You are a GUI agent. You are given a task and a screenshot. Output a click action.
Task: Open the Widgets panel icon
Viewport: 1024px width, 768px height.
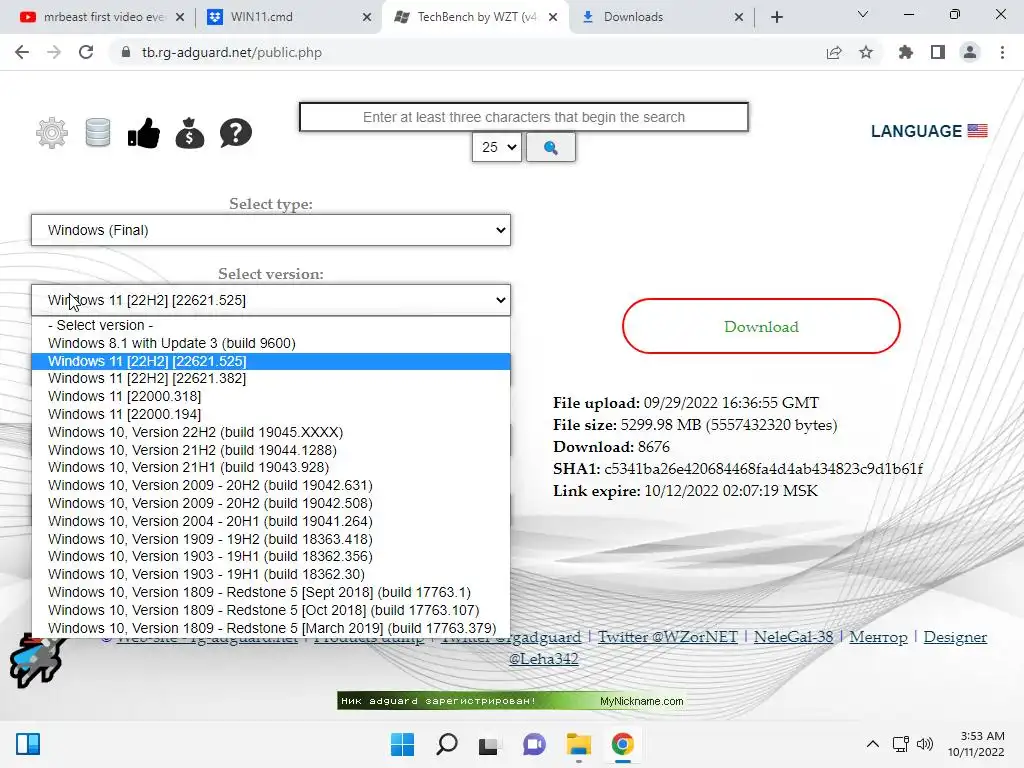(28, 744)
